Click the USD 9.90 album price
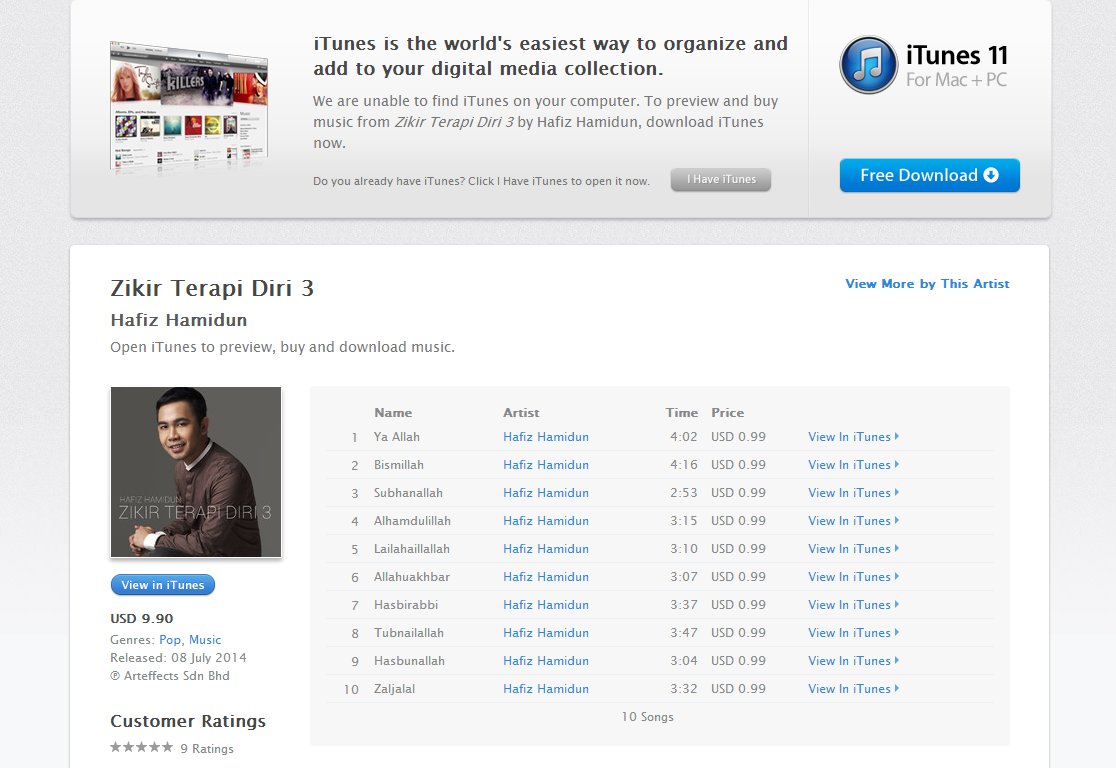Screen dimensions: 1116x768 pos(142,618)
